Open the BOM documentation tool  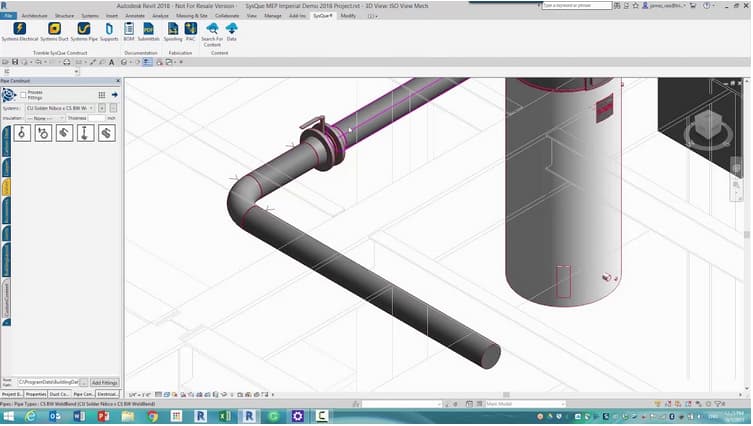coord(129,32)
